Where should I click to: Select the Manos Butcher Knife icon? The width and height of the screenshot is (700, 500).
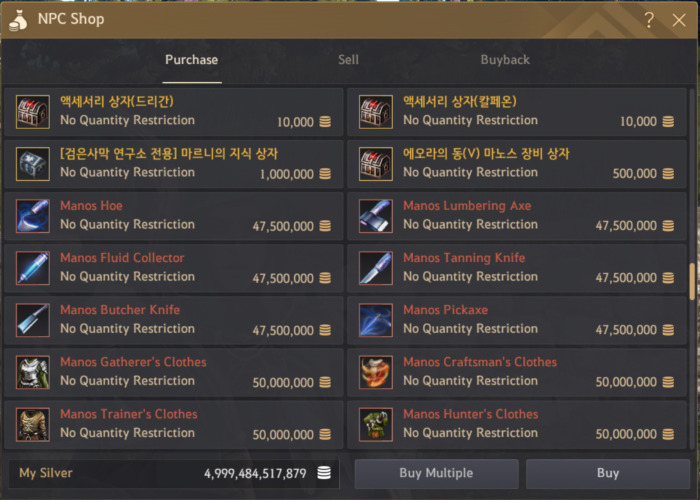[33, 321]
